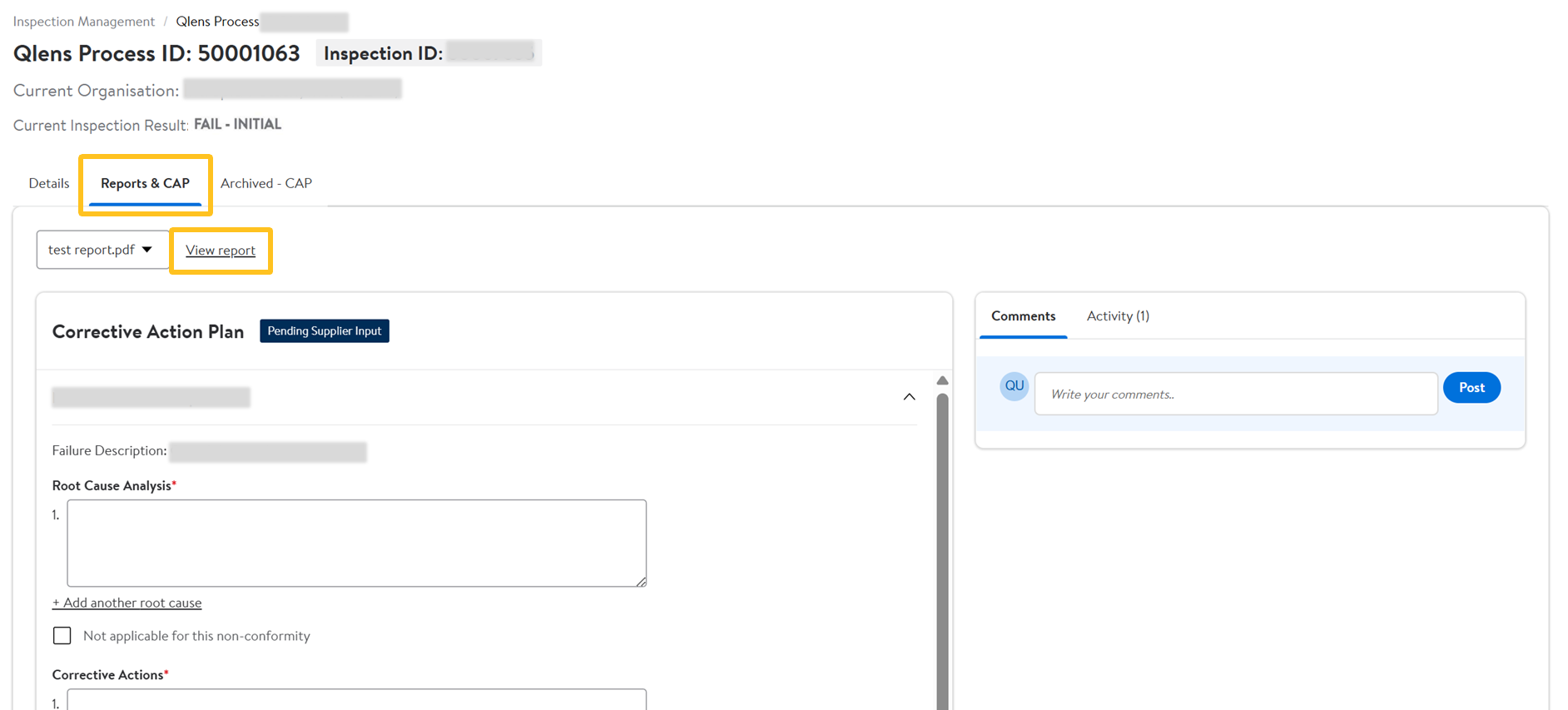Focus the Corrective Actions text field

(357, 700)
